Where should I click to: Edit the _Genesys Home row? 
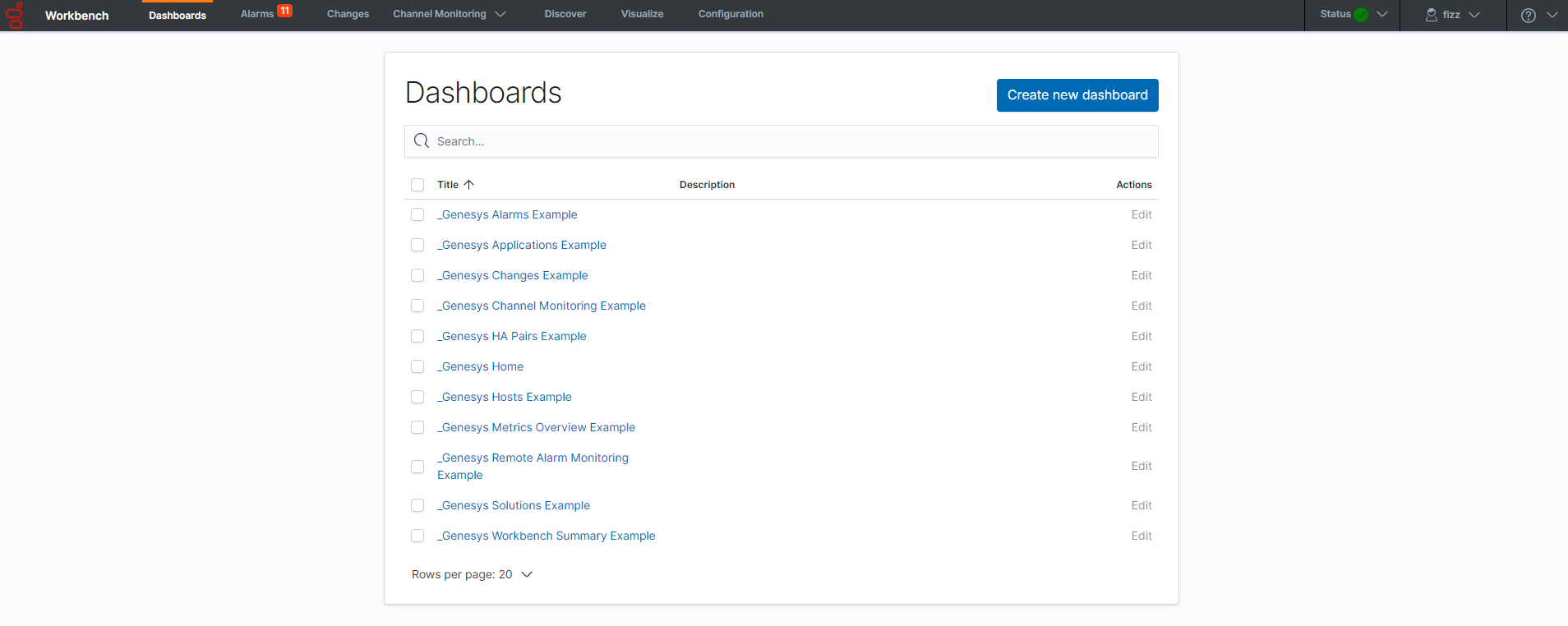(1141, 366)
